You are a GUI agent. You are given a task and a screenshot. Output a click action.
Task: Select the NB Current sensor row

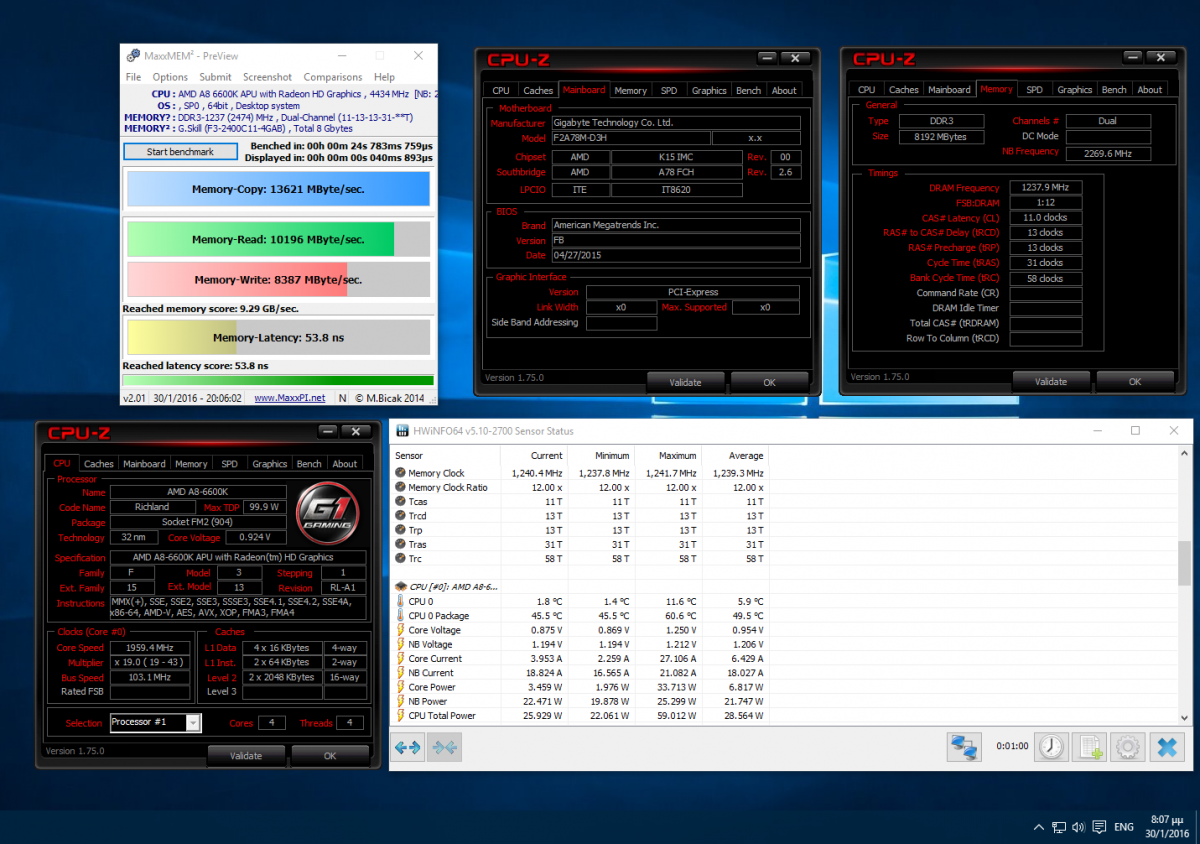pos(580,673)
